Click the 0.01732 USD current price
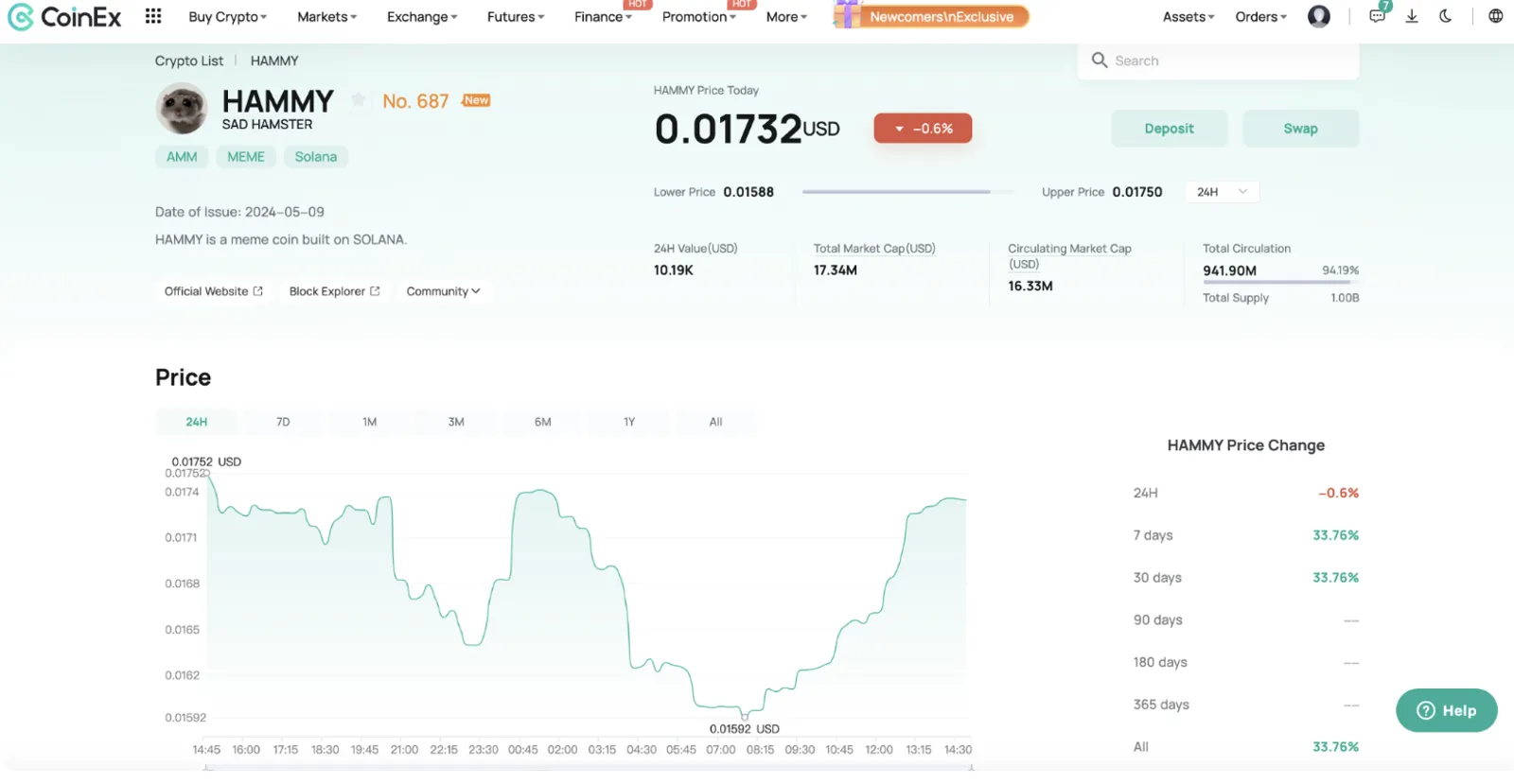This screenshot has width=1514, height=784. (747, 130)
